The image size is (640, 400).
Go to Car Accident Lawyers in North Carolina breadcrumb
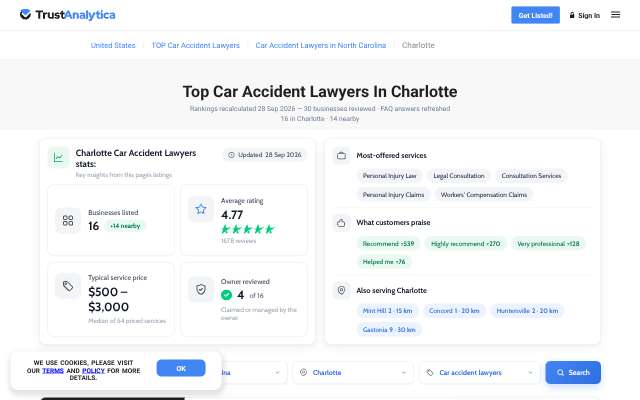320,45
